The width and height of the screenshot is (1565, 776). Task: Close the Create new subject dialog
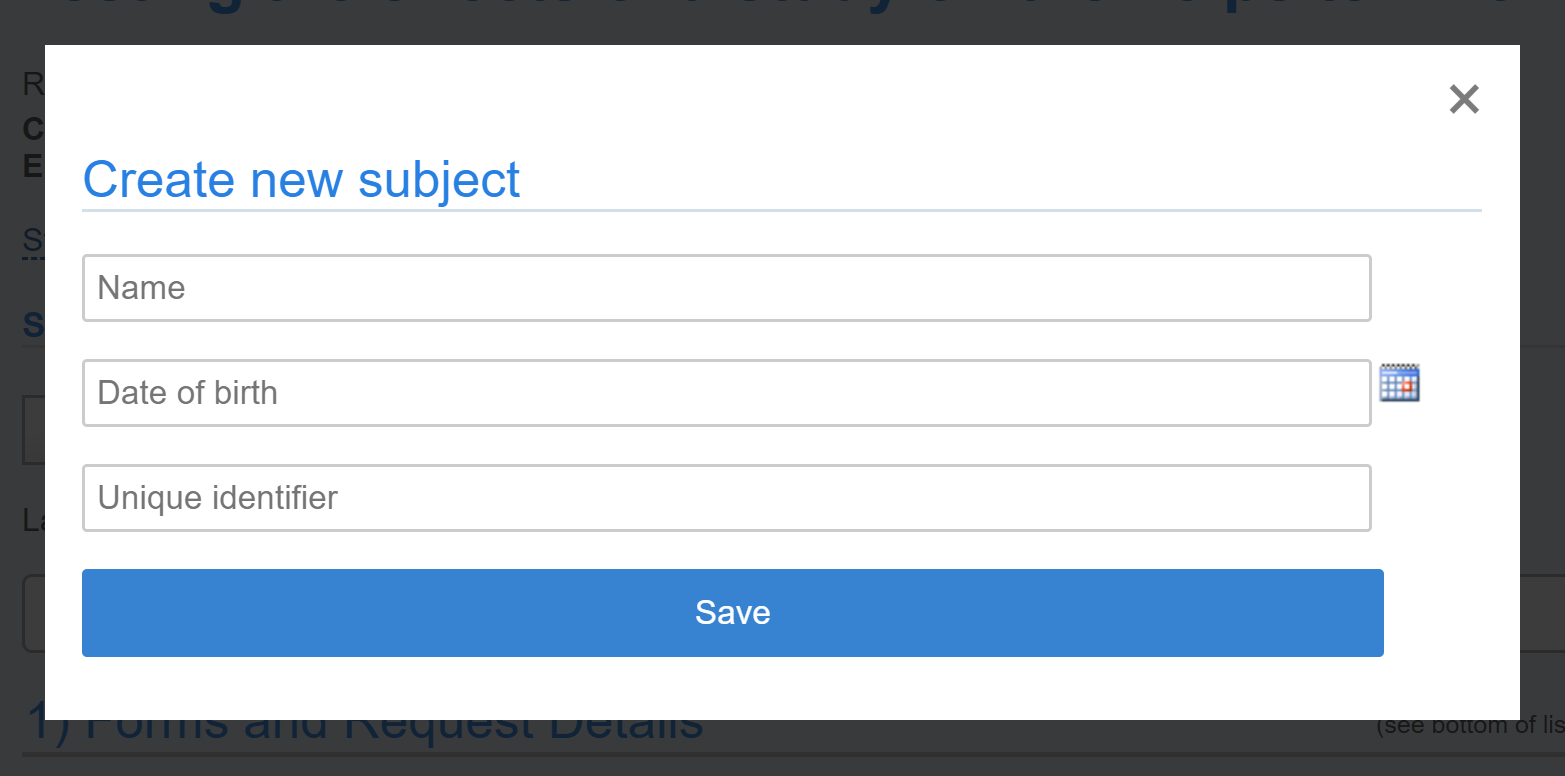point(1463,99)
